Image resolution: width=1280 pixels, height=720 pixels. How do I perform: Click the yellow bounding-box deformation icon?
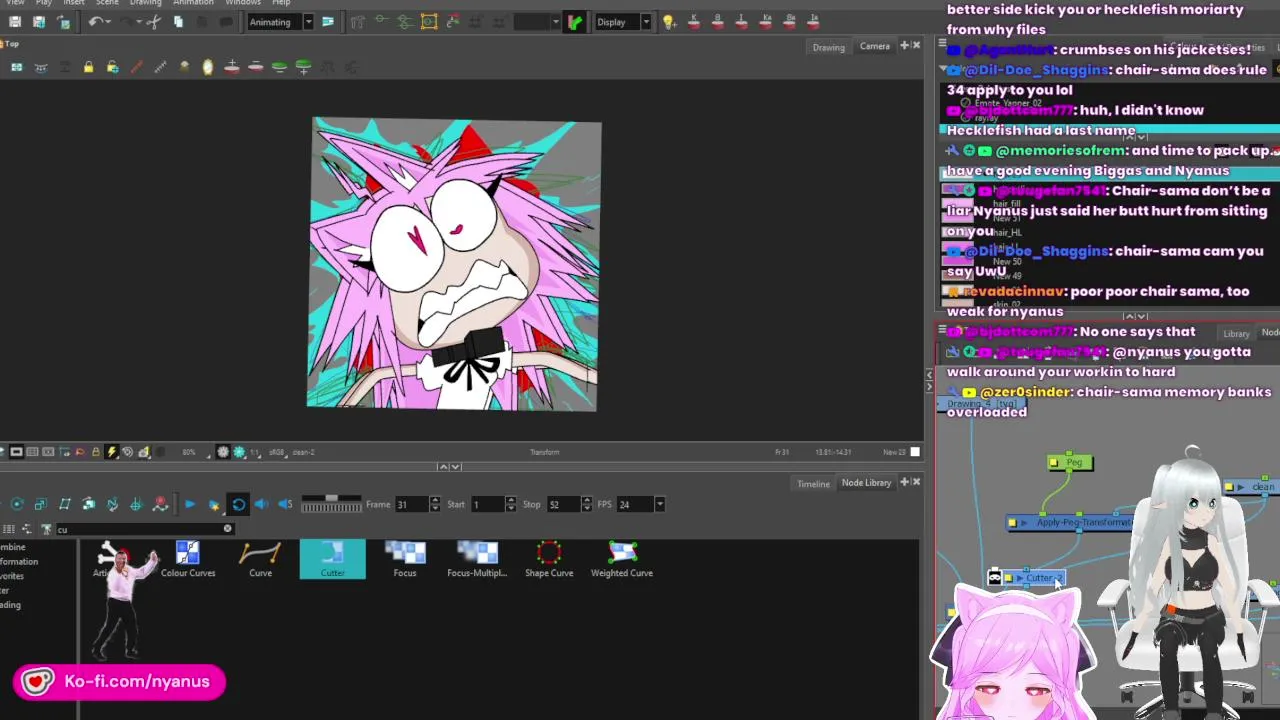pyautogui.click(x=429, y=22)
